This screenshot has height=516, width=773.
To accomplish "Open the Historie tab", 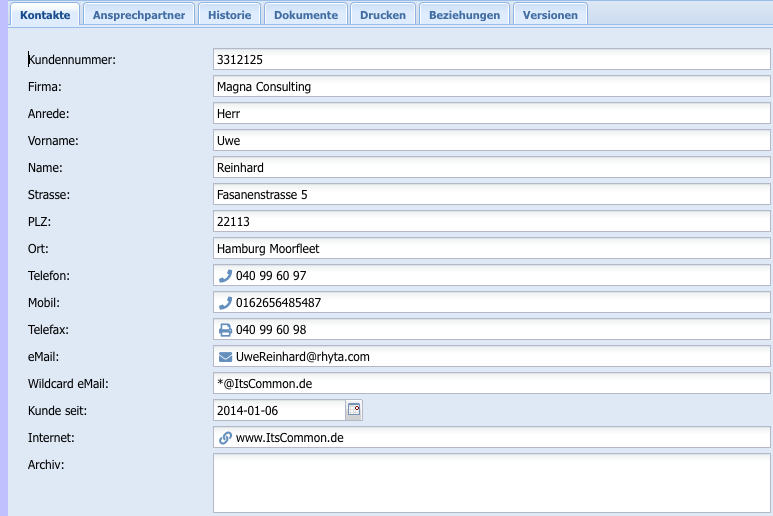I will tap(230, 15).
